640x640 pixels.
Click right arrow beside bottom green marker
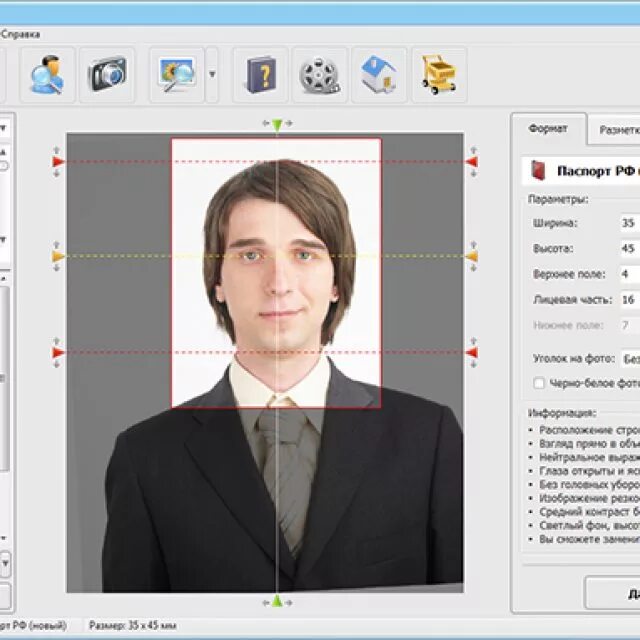289,602
